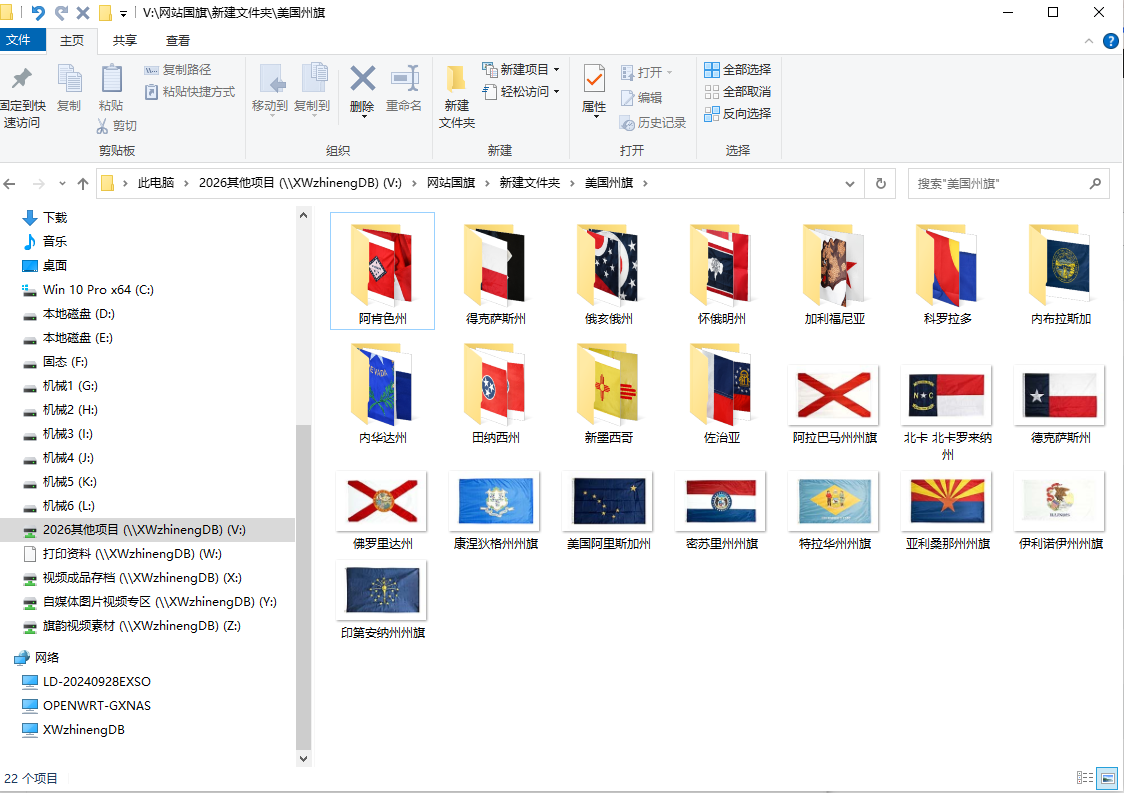Select 机械3 (I:) drive
This screenshot has width=1124, height=793.
click(67, 434)
